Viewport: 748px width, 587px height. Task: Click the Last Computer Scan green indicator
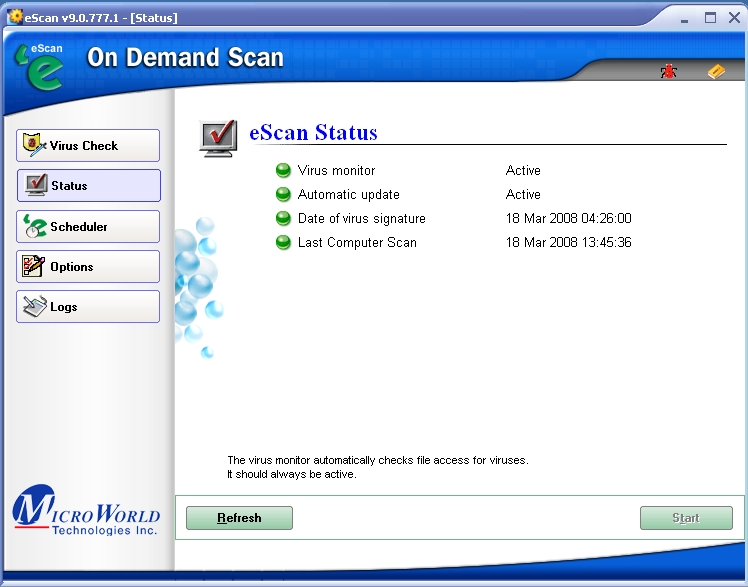pos(283,243)
